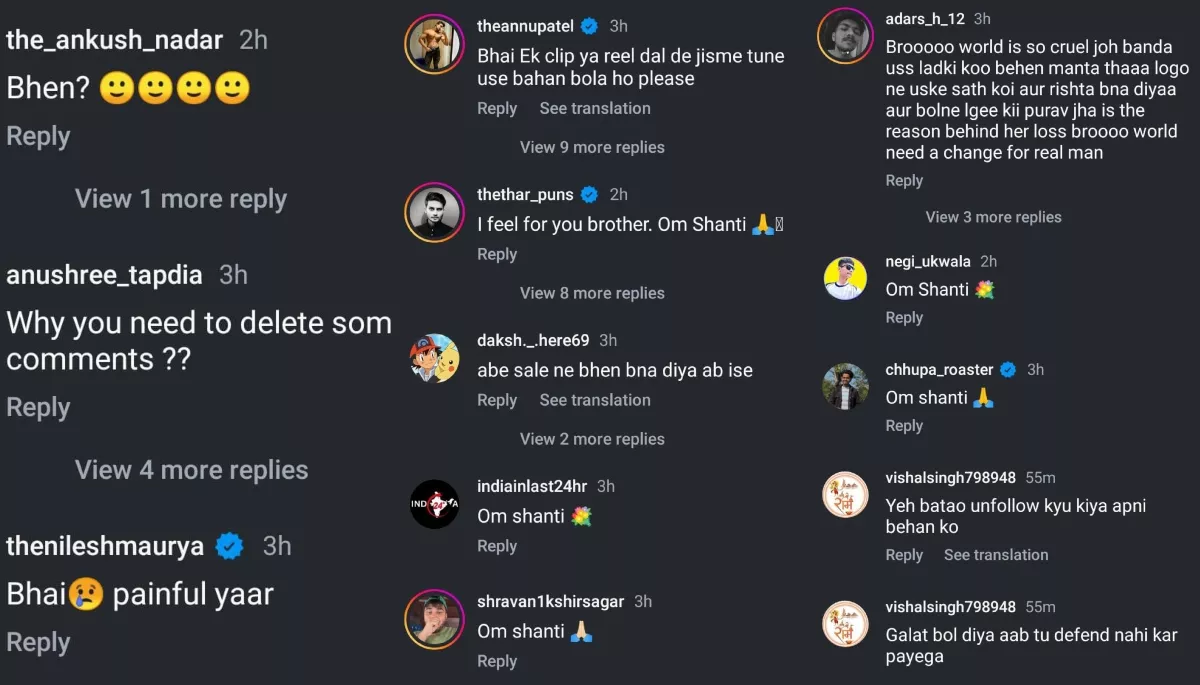The height and width of the screenshot is (685, 1200).
Task: Tap indiainlast24hr profile avatar
Action: tap(435, 504)
